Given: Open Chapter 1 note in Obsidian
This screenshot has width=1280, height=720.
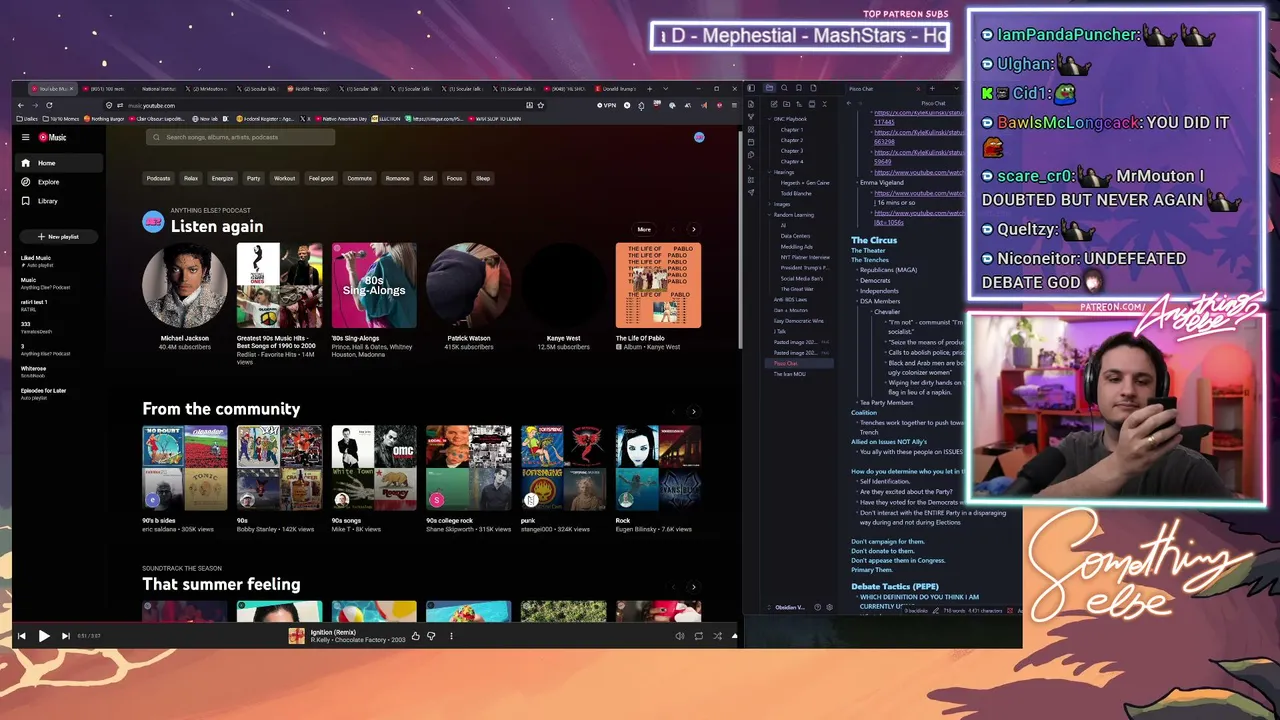Looking at the screenshot, I should 792,130.
